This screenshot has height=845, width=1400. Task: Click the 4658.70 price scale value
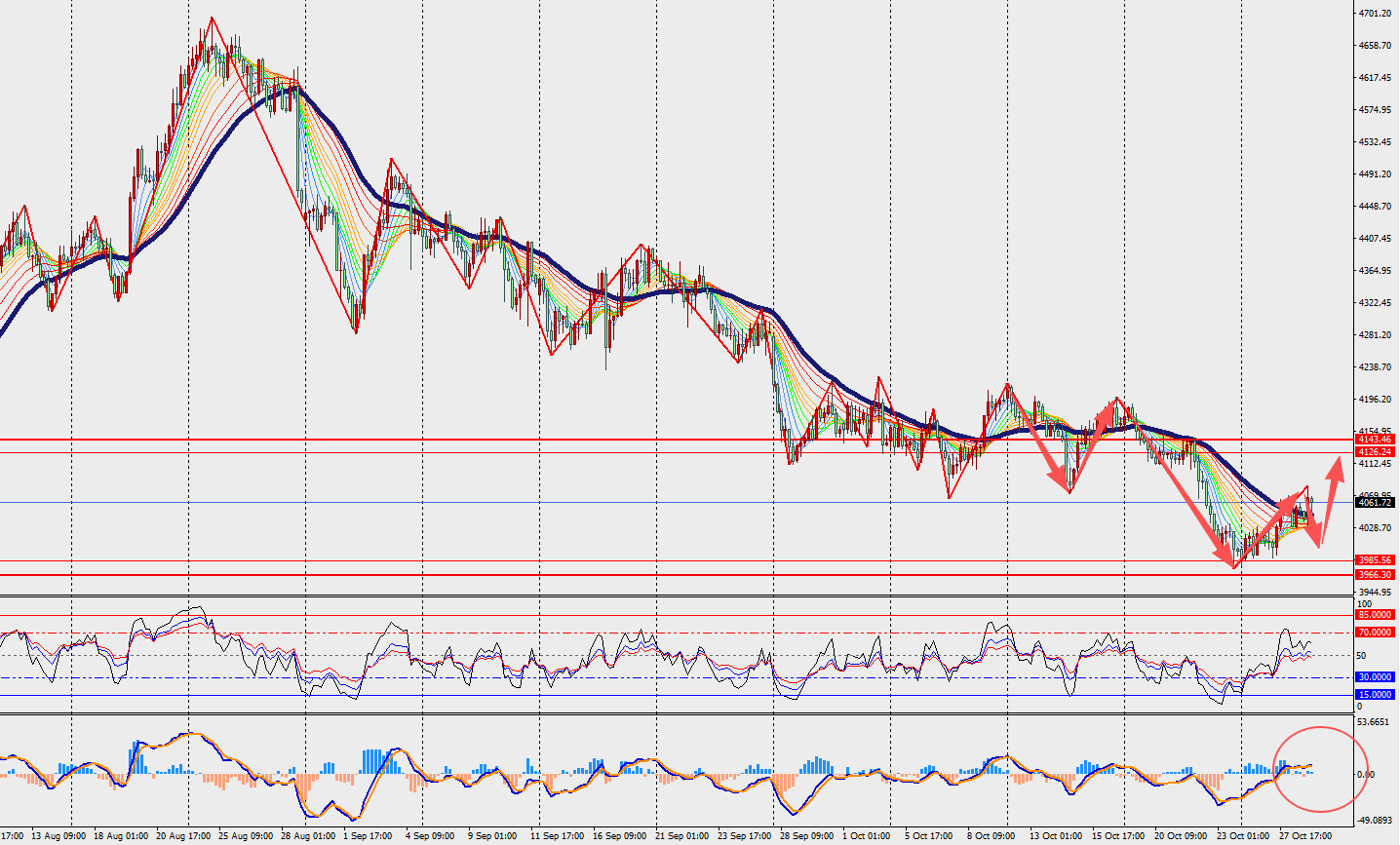point(1375,46)
